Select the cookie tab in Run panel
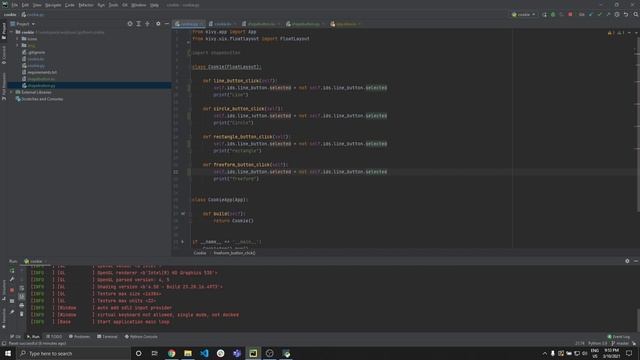640x360 pixels. coord(35,261)
